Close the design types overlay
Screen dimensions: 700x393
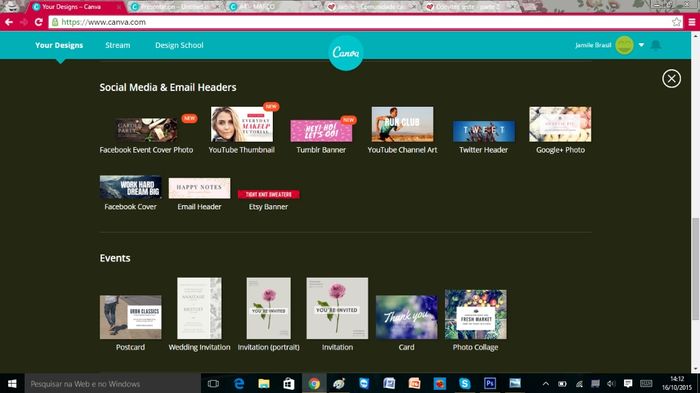[671, 79]
